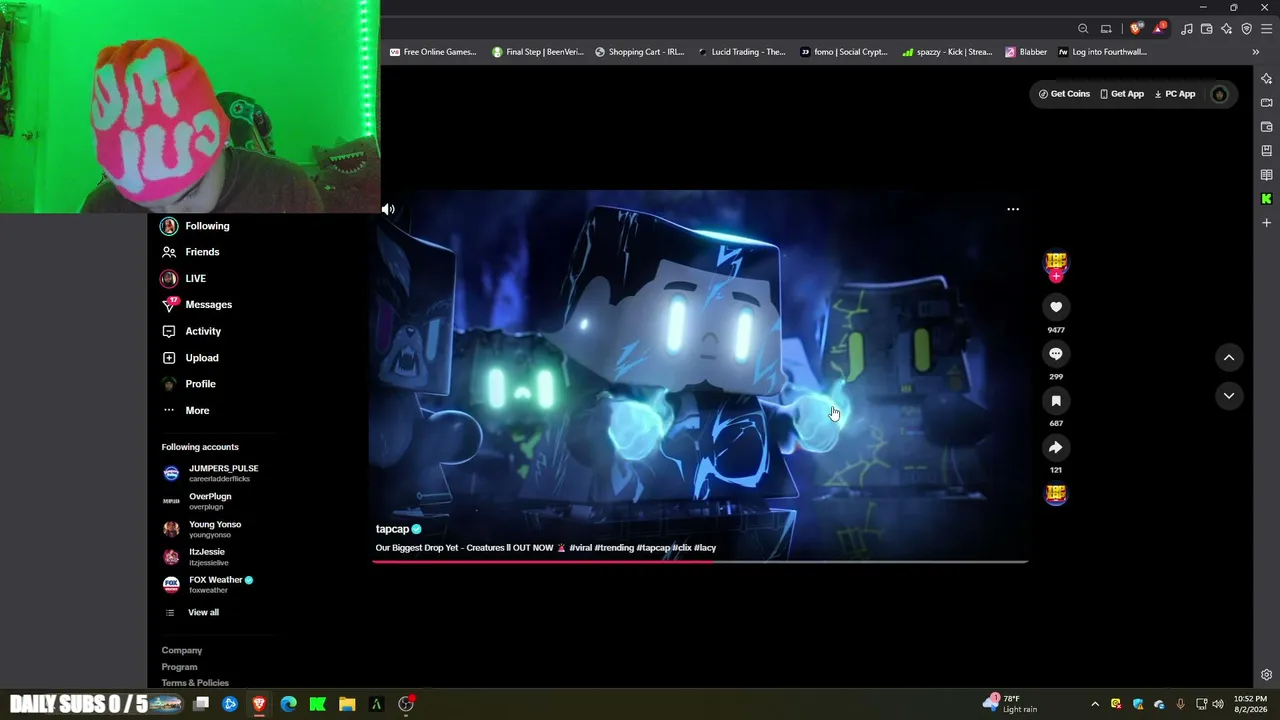Open the Brave VPN shield icon
Viewport: 1280px width, 720px height.
pos(1246,29)
